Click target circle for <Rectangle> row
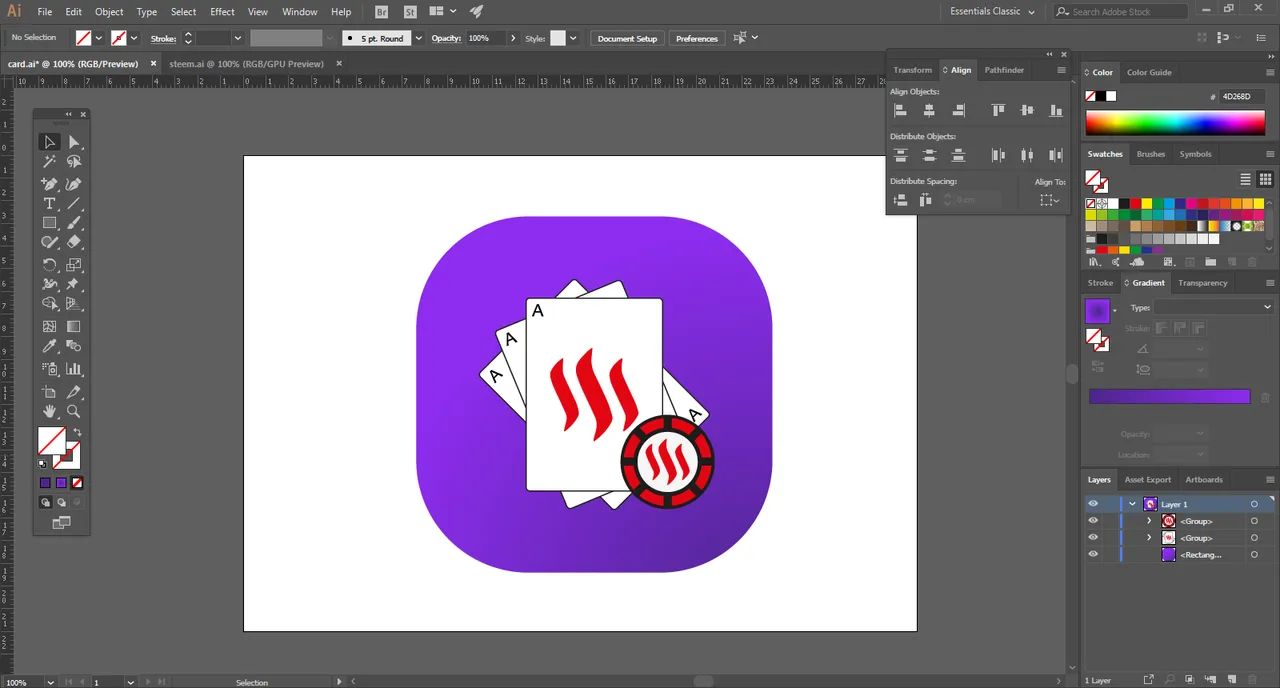The height and width of the screenshot is (688, 1280). point(1254,554)
